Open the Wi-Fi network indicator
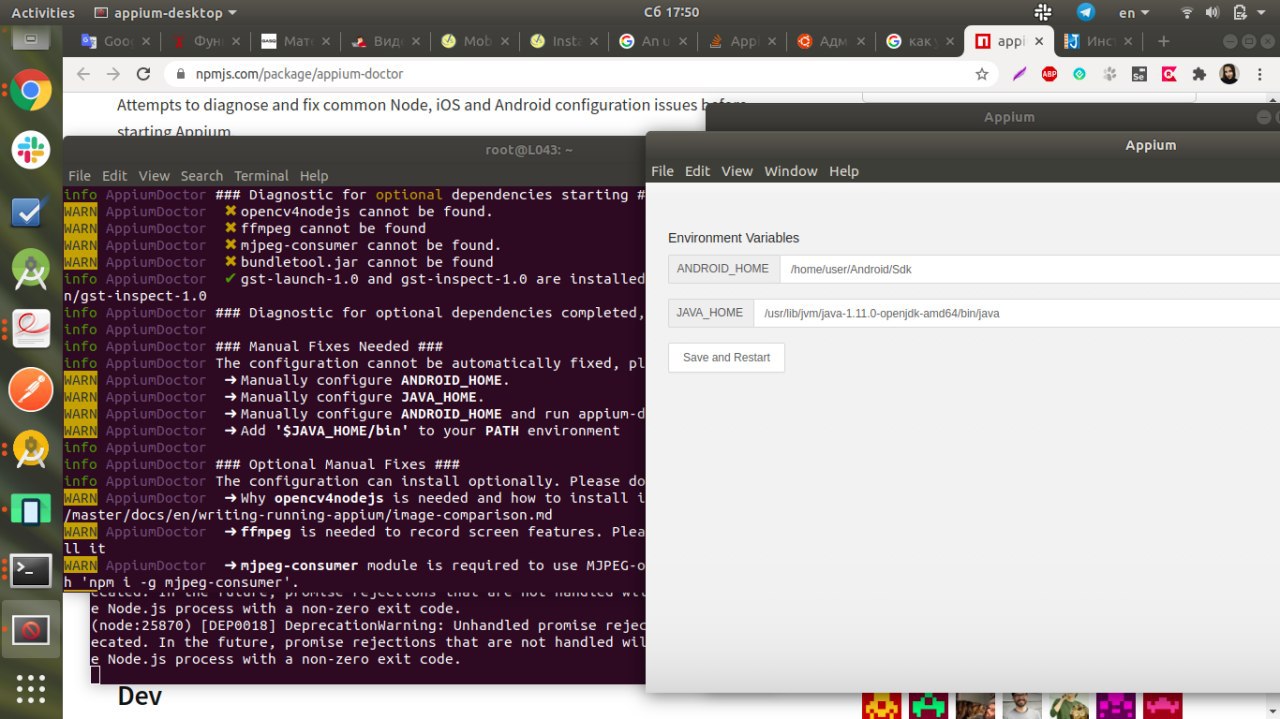Viewport: 1280px width, 719px height. (1187, 13)
